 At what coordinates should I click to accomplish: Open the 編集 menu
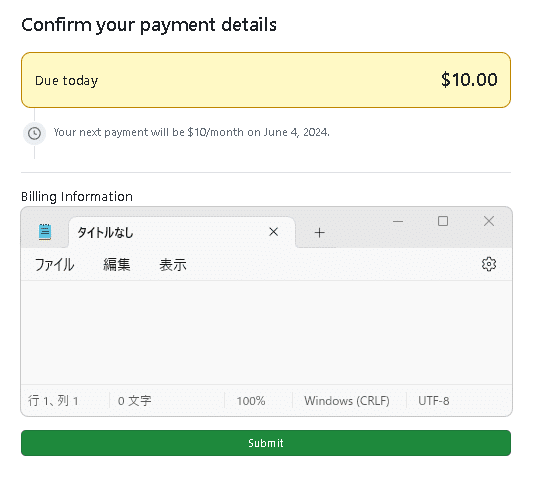(117, 264)
